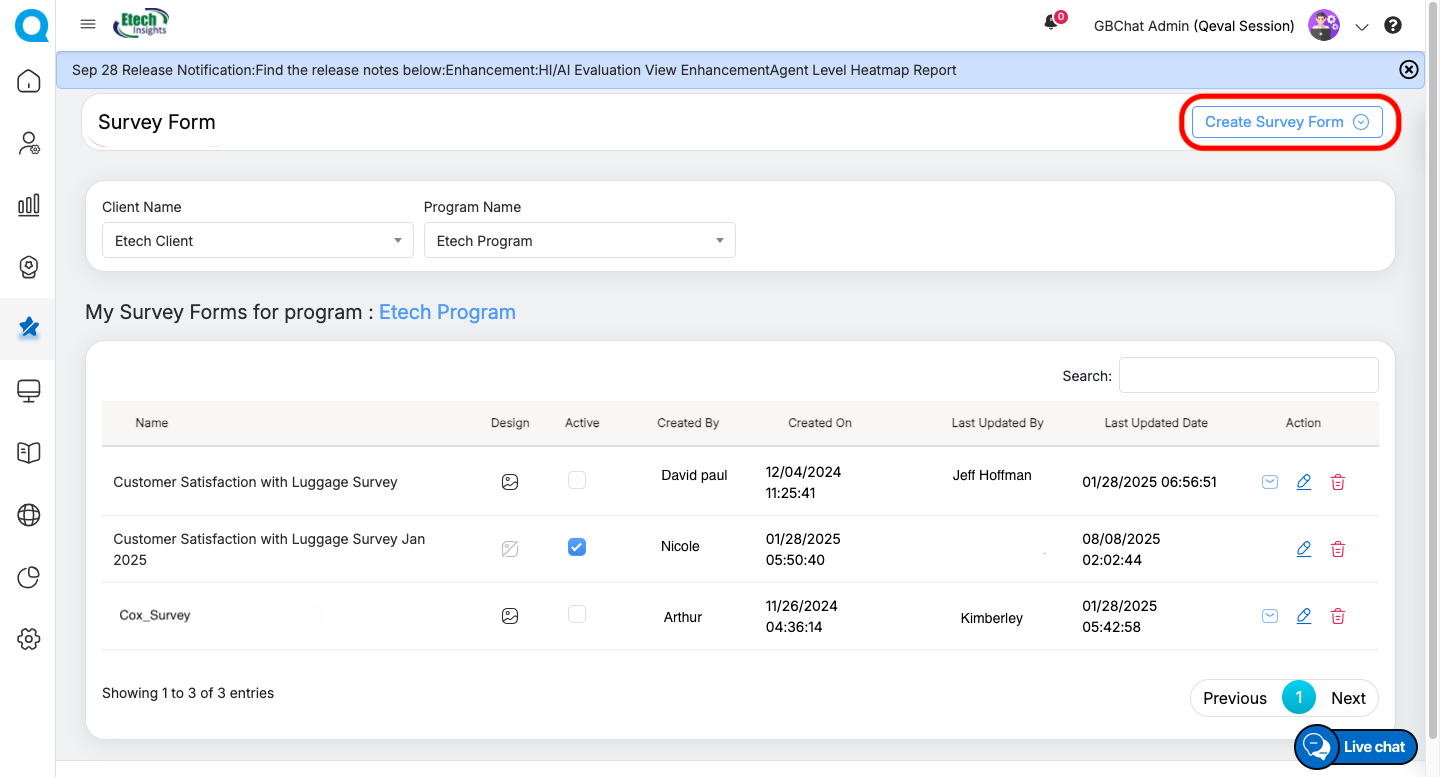Expand the Create Survey Form dropdown button
This screenshot has width=1440, height=777.
1286,122
